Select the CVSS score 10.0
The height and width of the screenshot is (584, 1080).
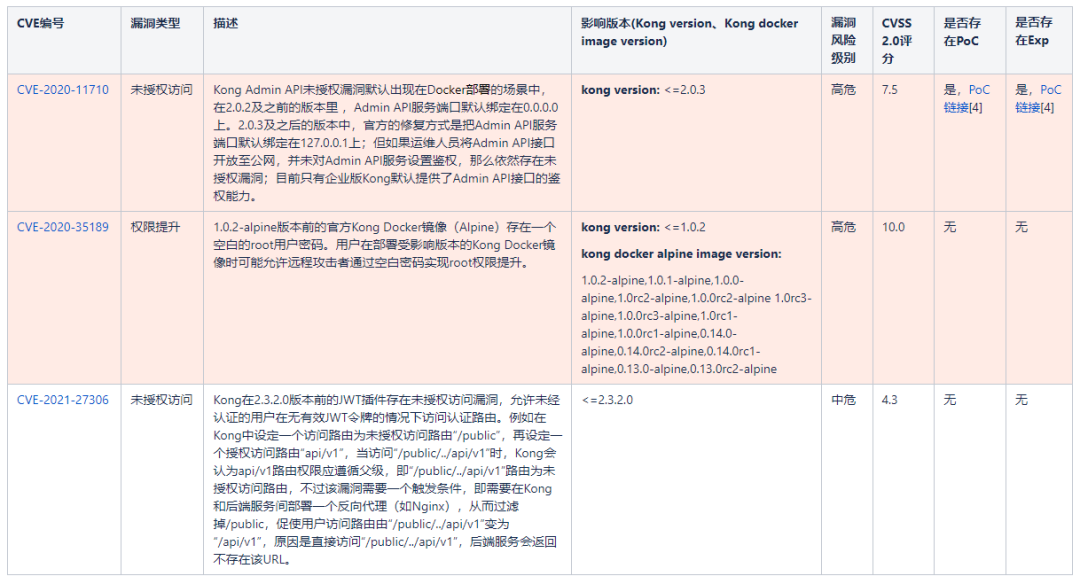click(893, 227)
